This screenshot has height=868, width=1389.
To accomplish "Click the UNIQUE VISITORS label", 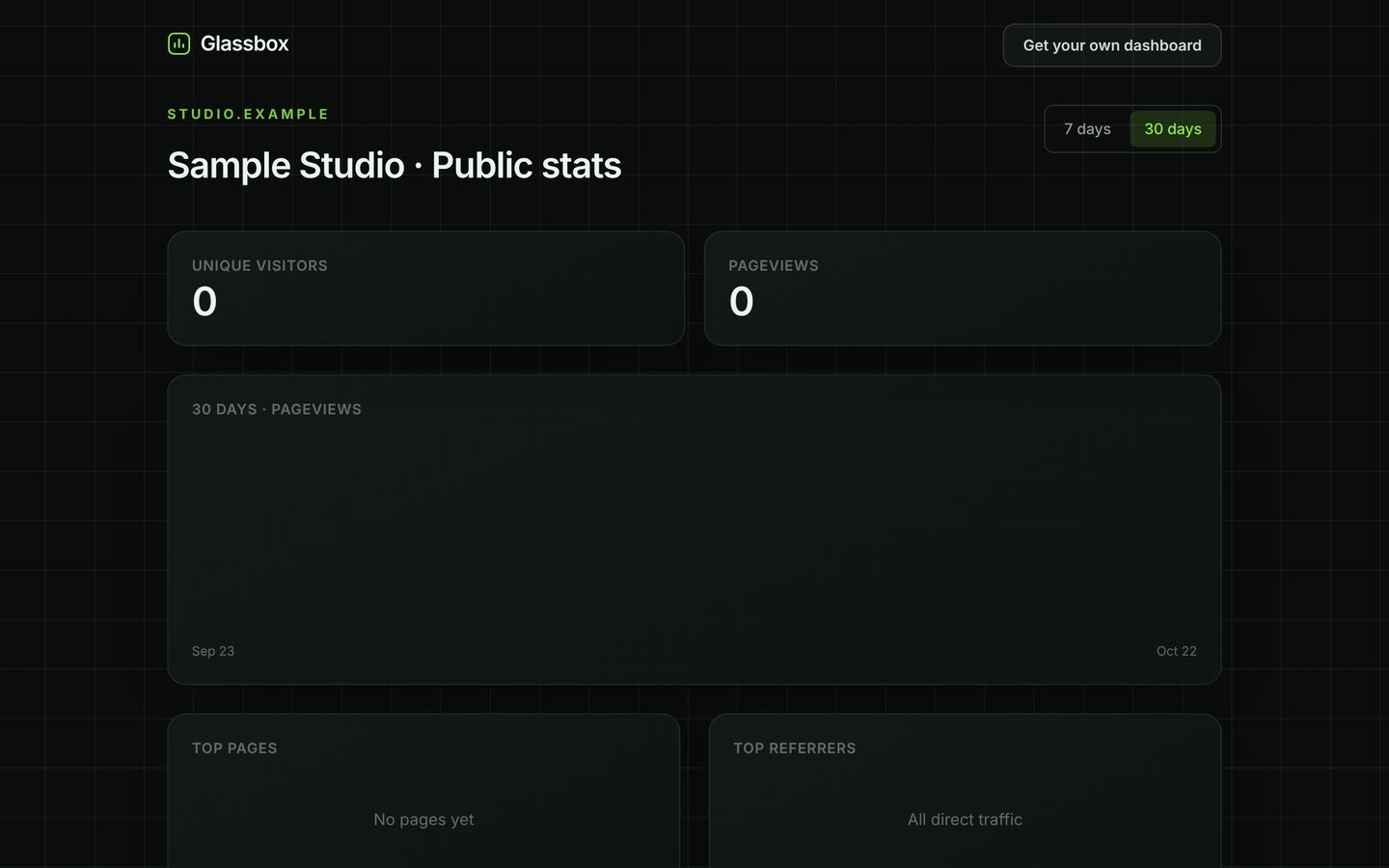I will click(259, 265).
